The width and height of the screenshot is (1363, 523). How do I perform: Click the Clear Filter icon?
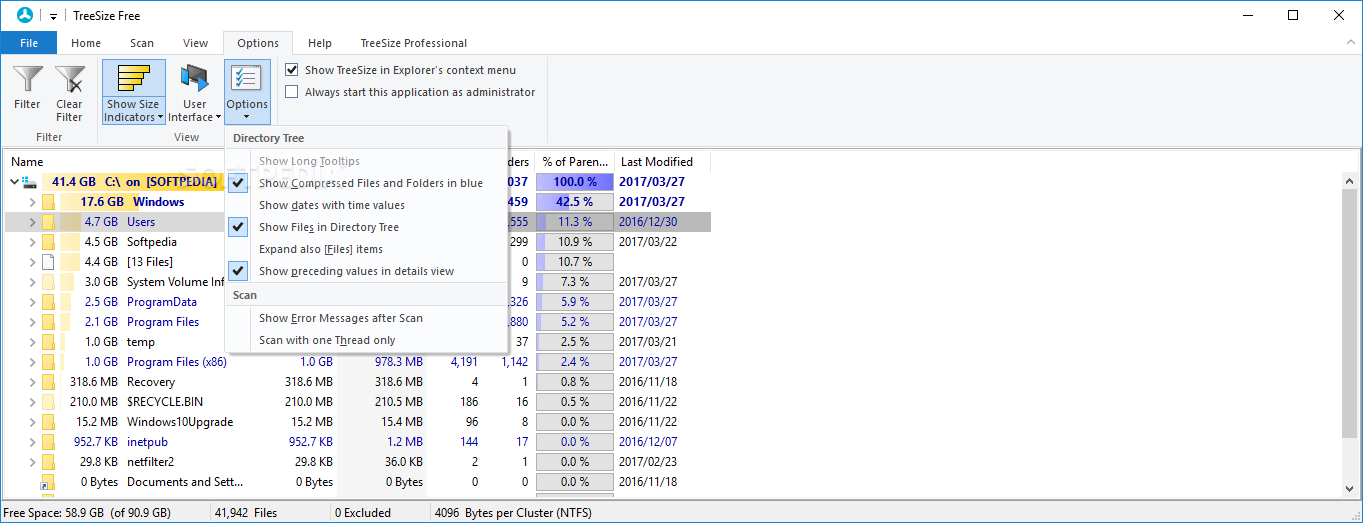[69, 80]
